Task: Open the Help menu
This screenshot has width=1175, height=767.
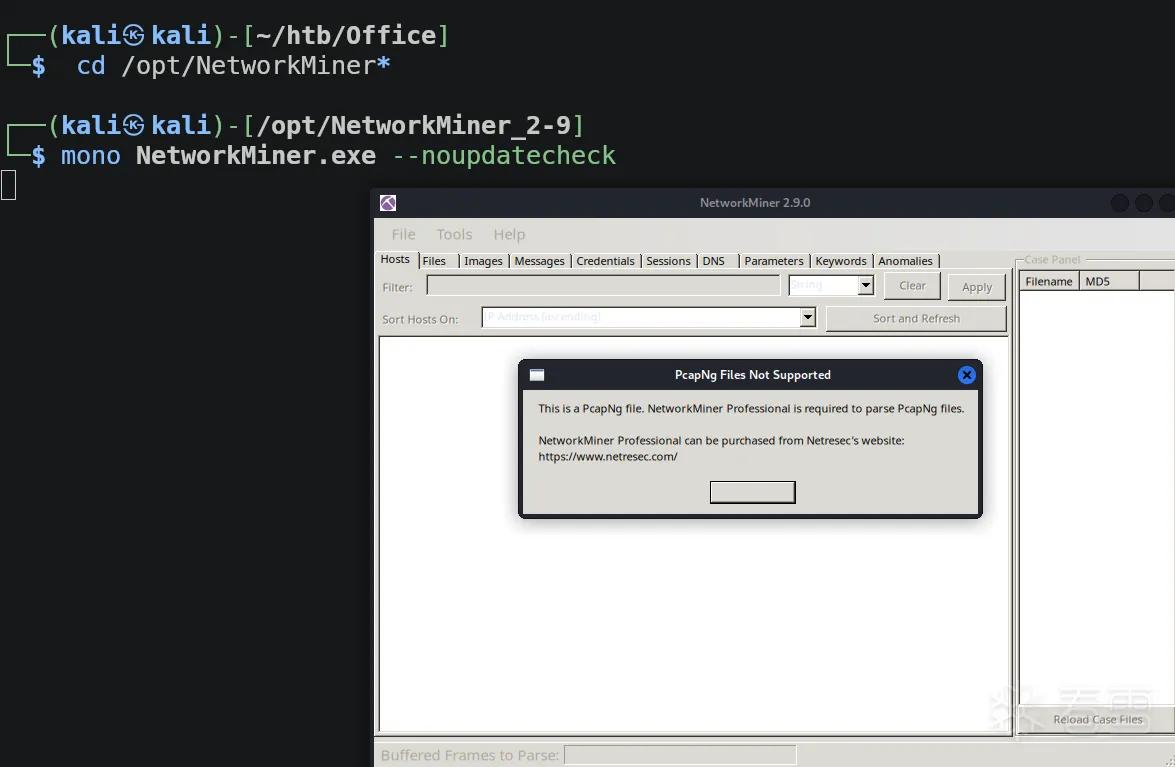Action: (x=509, y=234)
